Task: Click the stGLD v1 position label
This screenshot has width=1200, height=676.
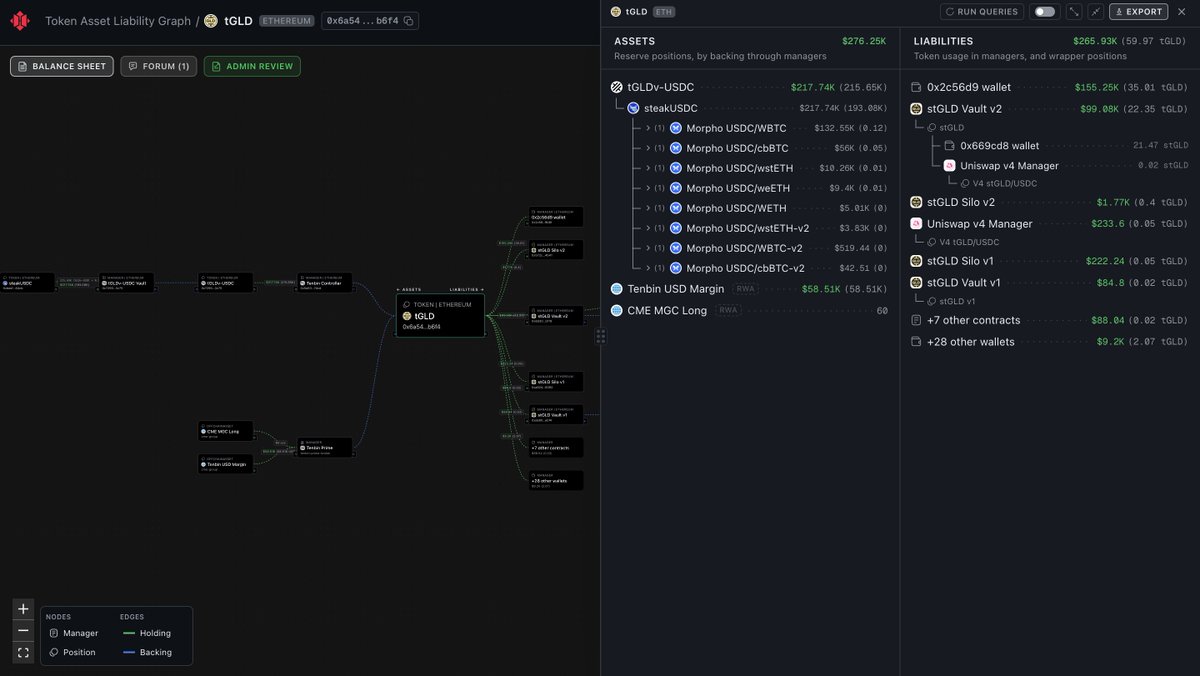Action: coord(957,301)
